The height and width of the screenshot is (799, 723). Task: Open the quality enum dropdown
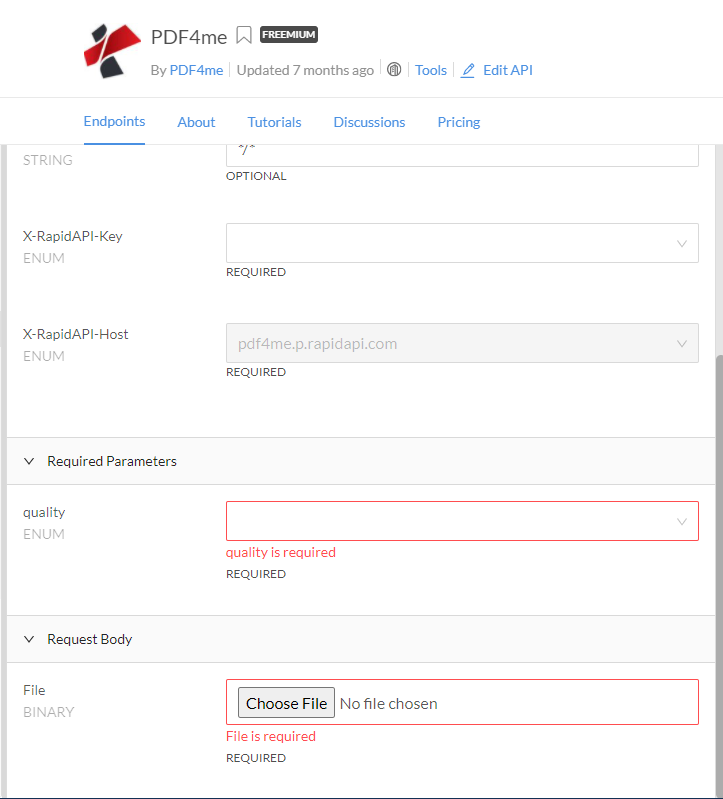tap(462, 521)
